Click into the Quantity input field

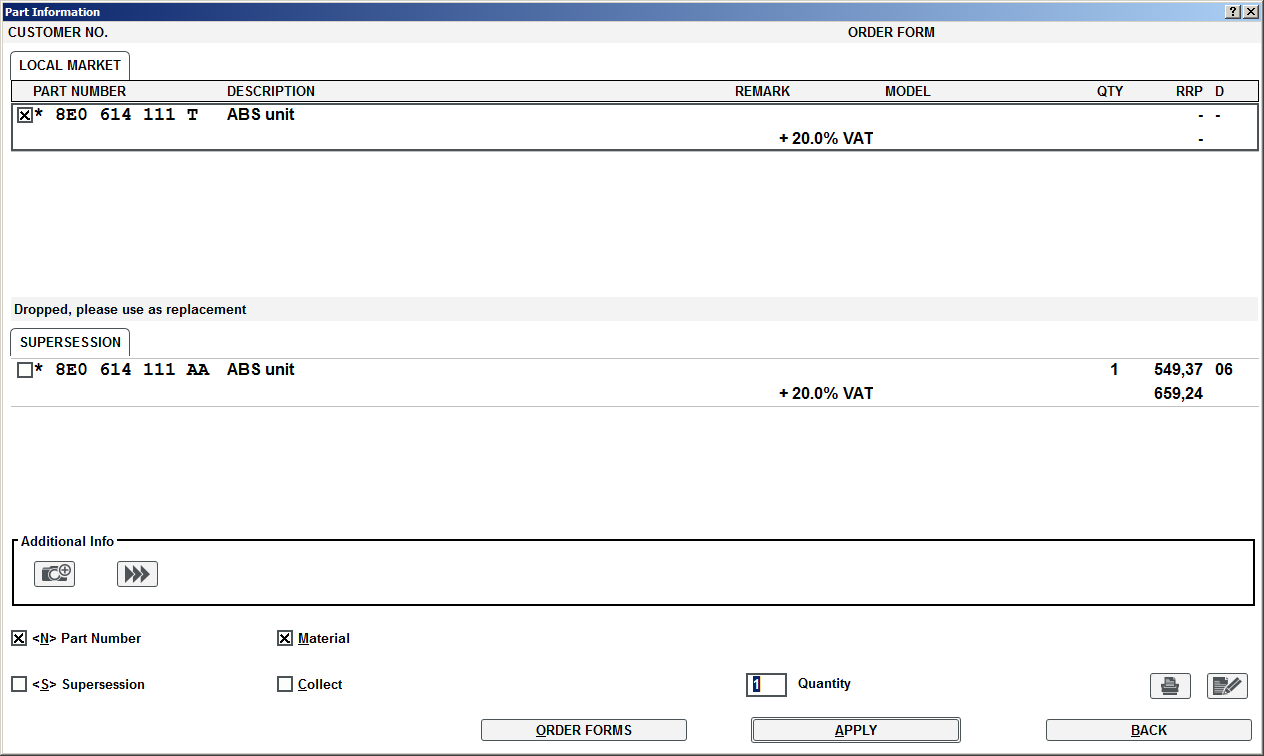(767, 684)
